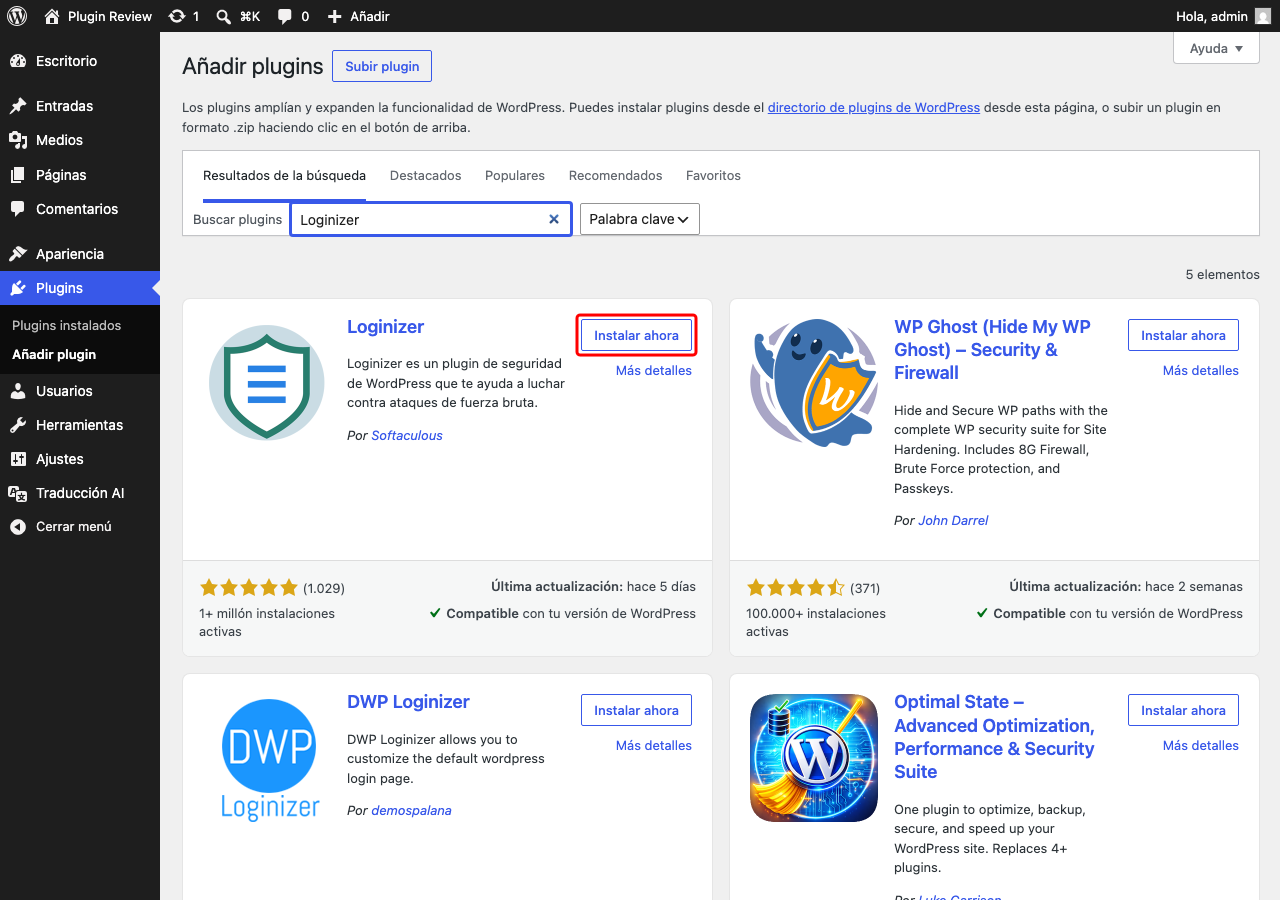
Task: Open the comments bubble icon in admin bar
Action: [285, 16]
